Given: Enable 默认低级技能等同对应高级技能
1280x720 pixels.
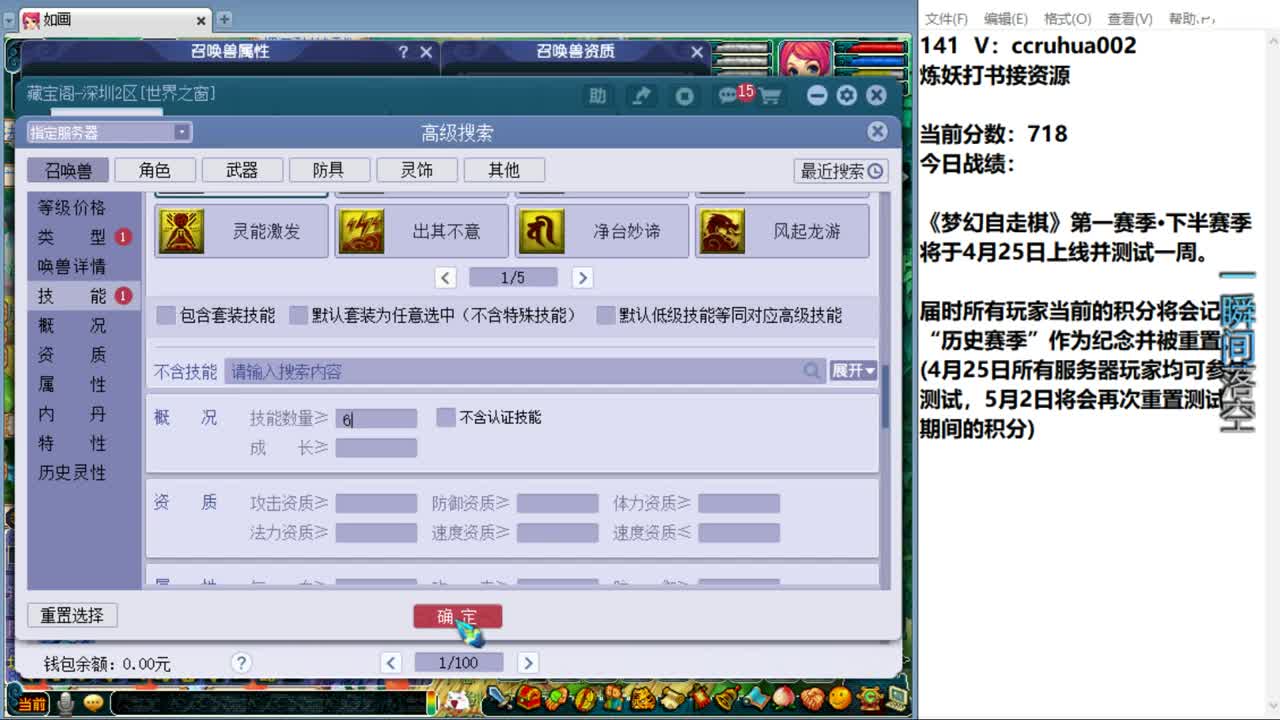Looking at the screenshot, I should 605,313.
